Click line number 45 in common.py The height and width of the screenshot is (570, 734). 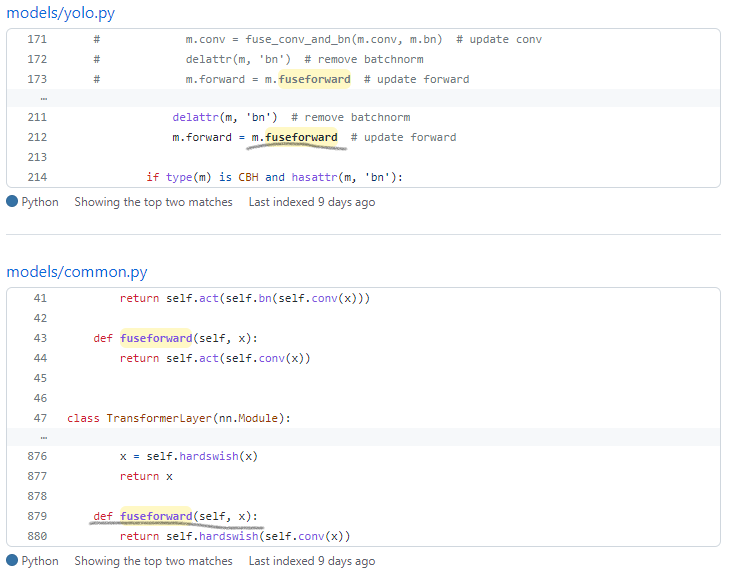coord(40,378)
